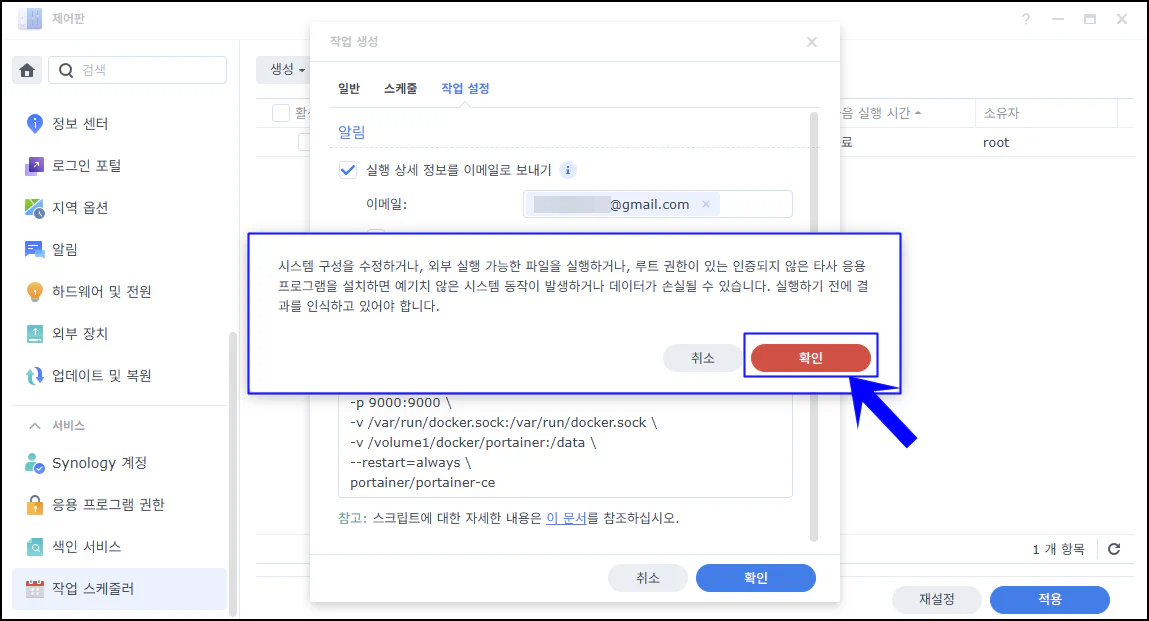The width and height of the screenshot is (1149, 621).
Task: Close the 작업 생성 dialog
Action: pyautogui.click(x=812, y=42)
